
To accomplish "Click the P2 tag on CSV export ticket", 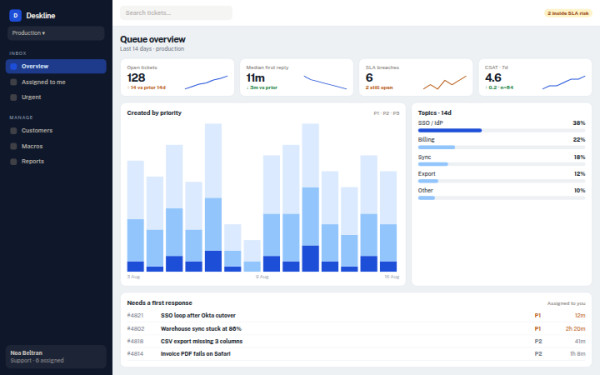I will (x=538, y=341).
